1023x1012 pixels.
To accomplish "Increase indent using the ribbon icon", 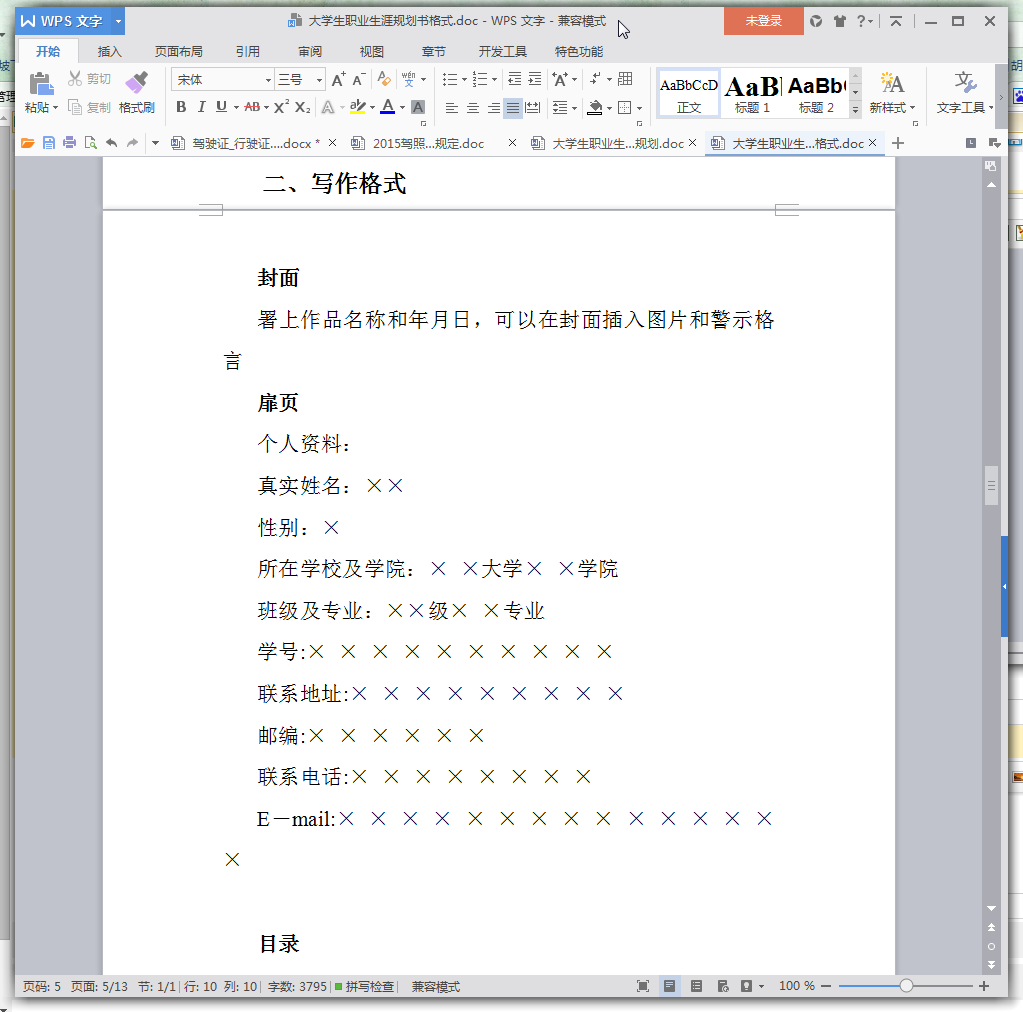I will pos(535,79).
